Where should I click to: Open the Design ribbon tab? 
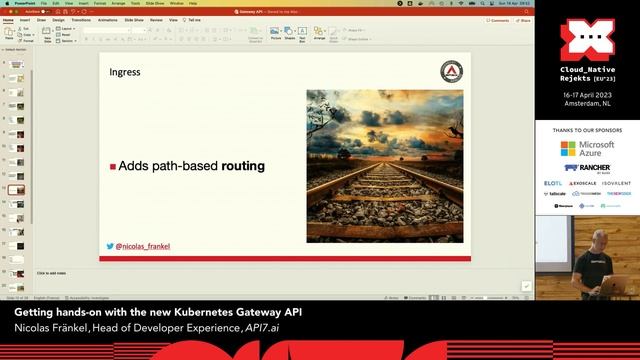tap(58, 20)
